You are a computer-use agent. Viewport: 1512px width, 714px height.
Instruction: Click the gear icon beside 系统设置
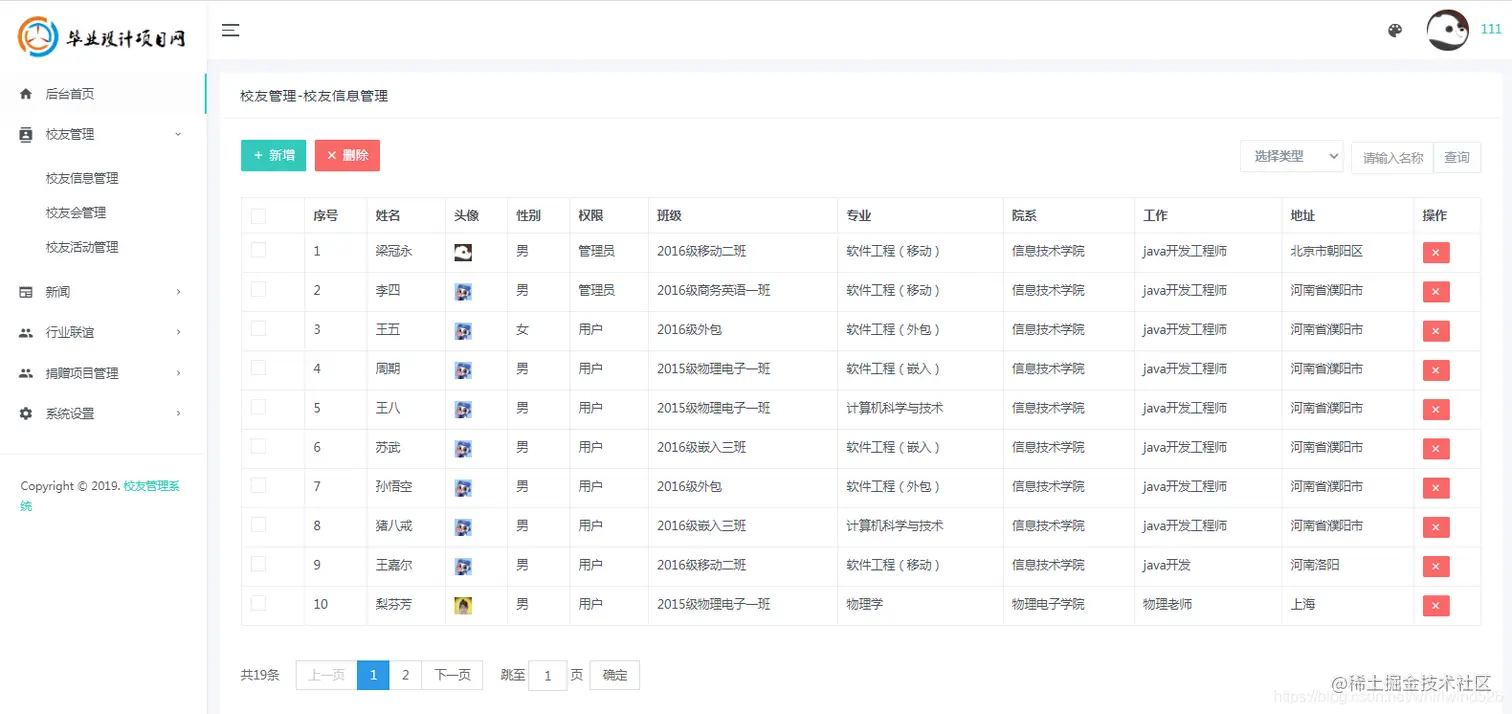coord(26,413)
